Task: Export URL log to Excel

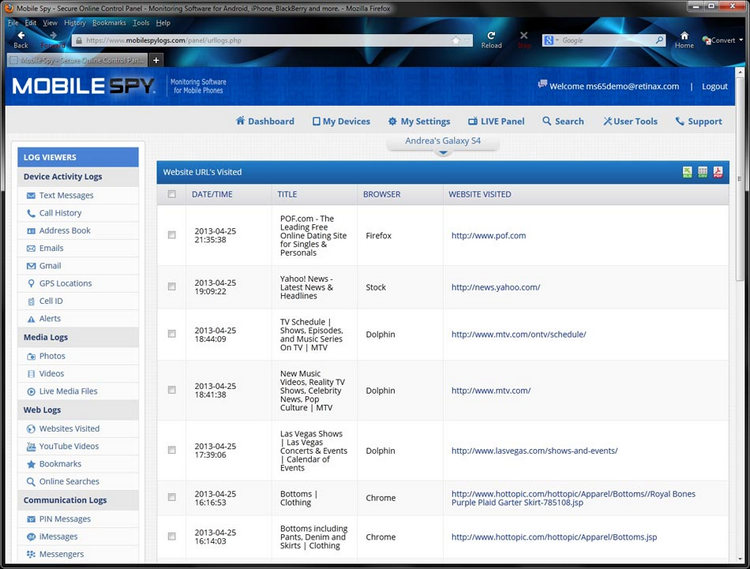Action: [687, 172]
